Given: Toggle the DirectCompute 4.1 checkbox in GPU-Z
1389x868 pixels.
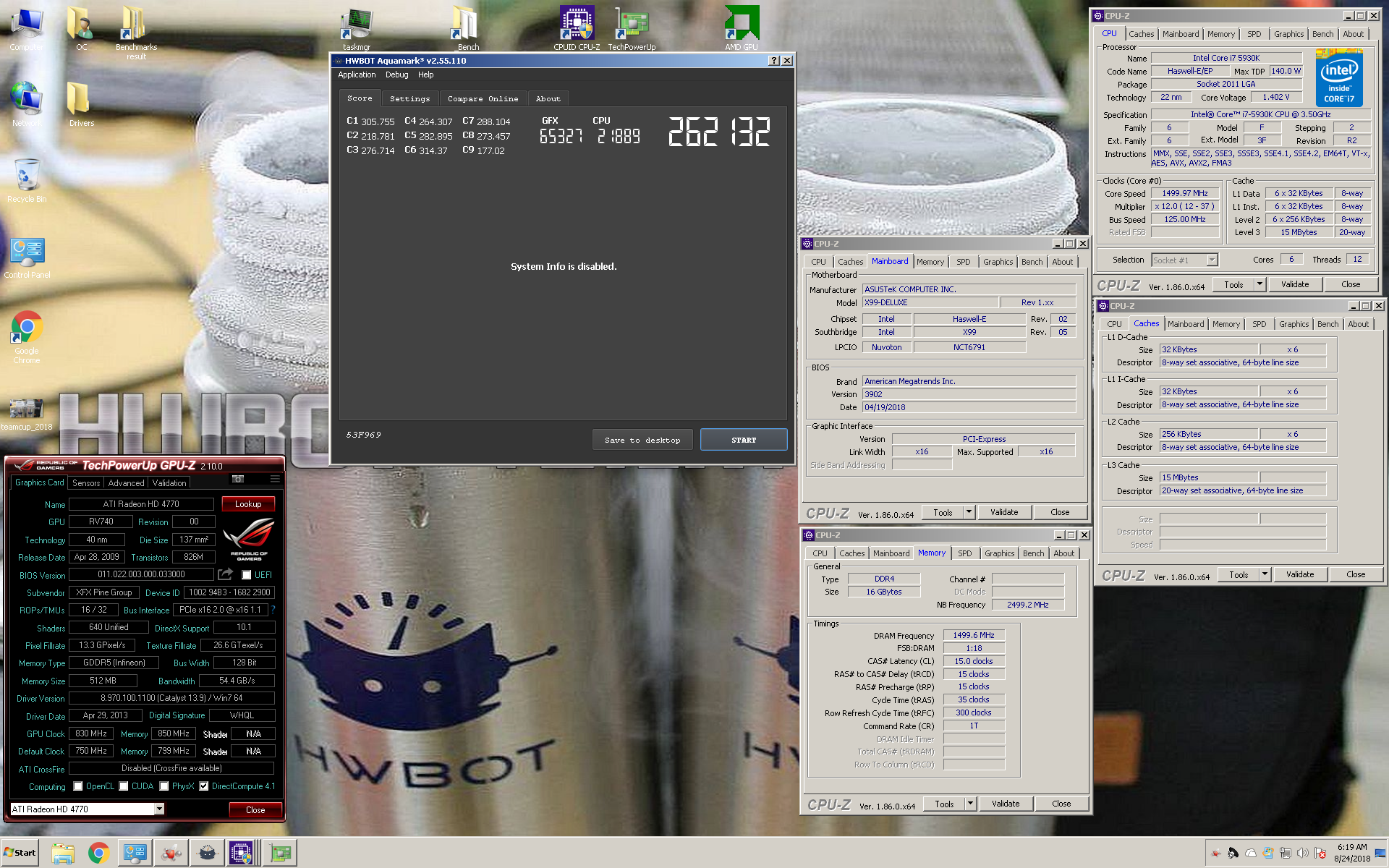Looking at the screenshot, I should coord(204,786).
